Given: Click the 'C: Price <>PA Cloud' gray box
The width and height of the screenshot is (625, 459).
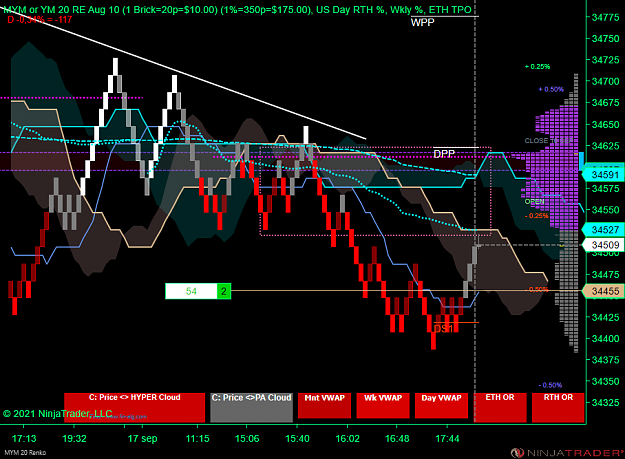Looking at the screenshot, I should (x=252, y=407).
